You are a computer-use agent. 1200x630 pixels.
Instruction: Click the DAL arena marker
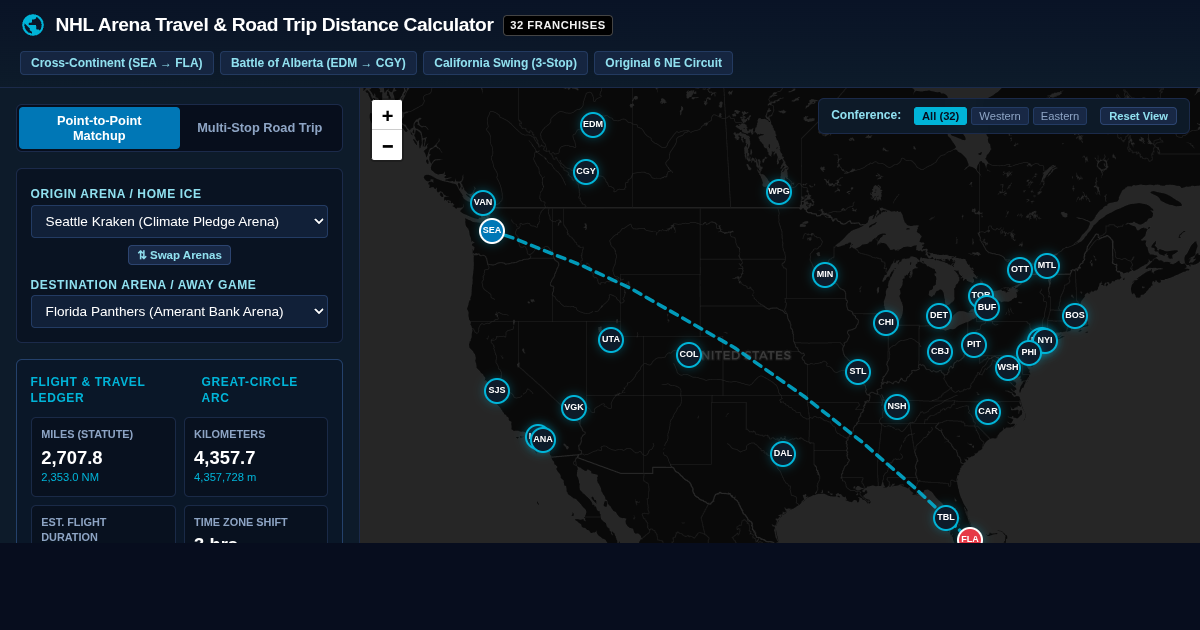coord(783,454)
